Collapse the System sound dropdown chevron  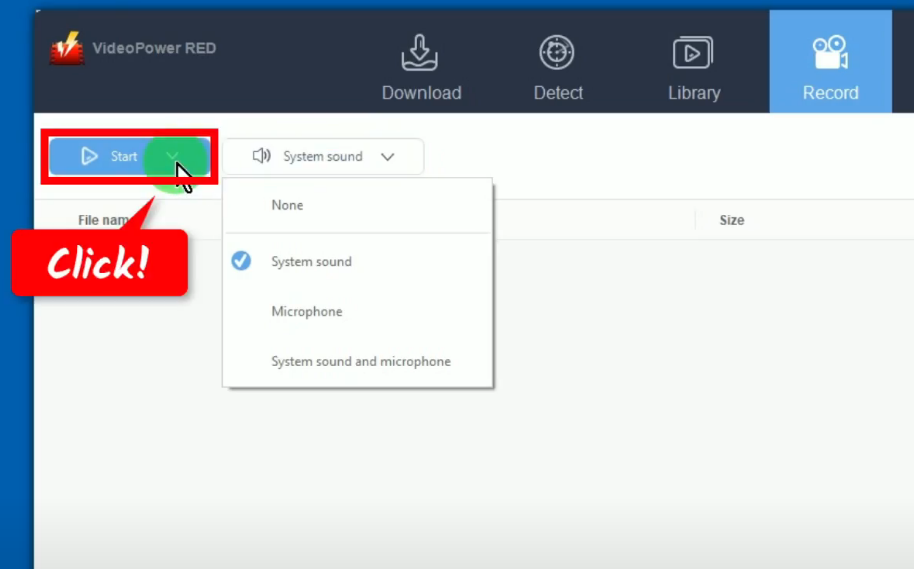tap(388, 157)
